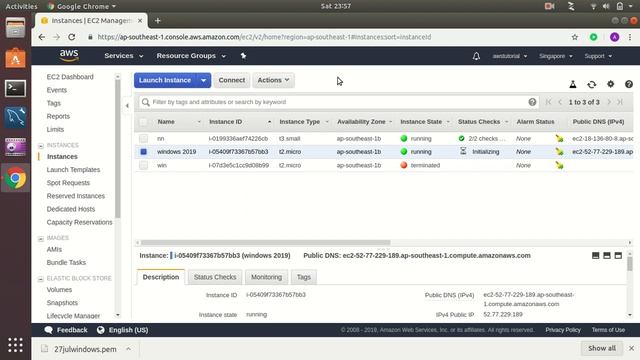Open MySQL Workbench from the dock
Image resolution: width=640 pixels, height=360 pixels.
(x=16, y=118)
